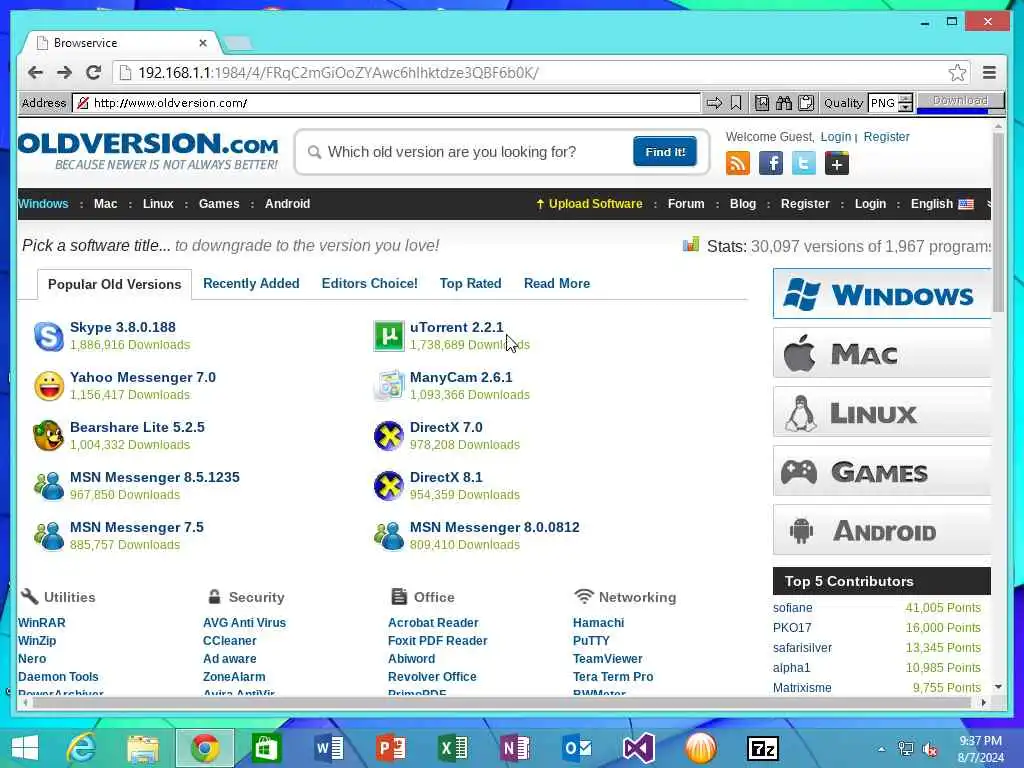Open the English language selector

(942, 204)
